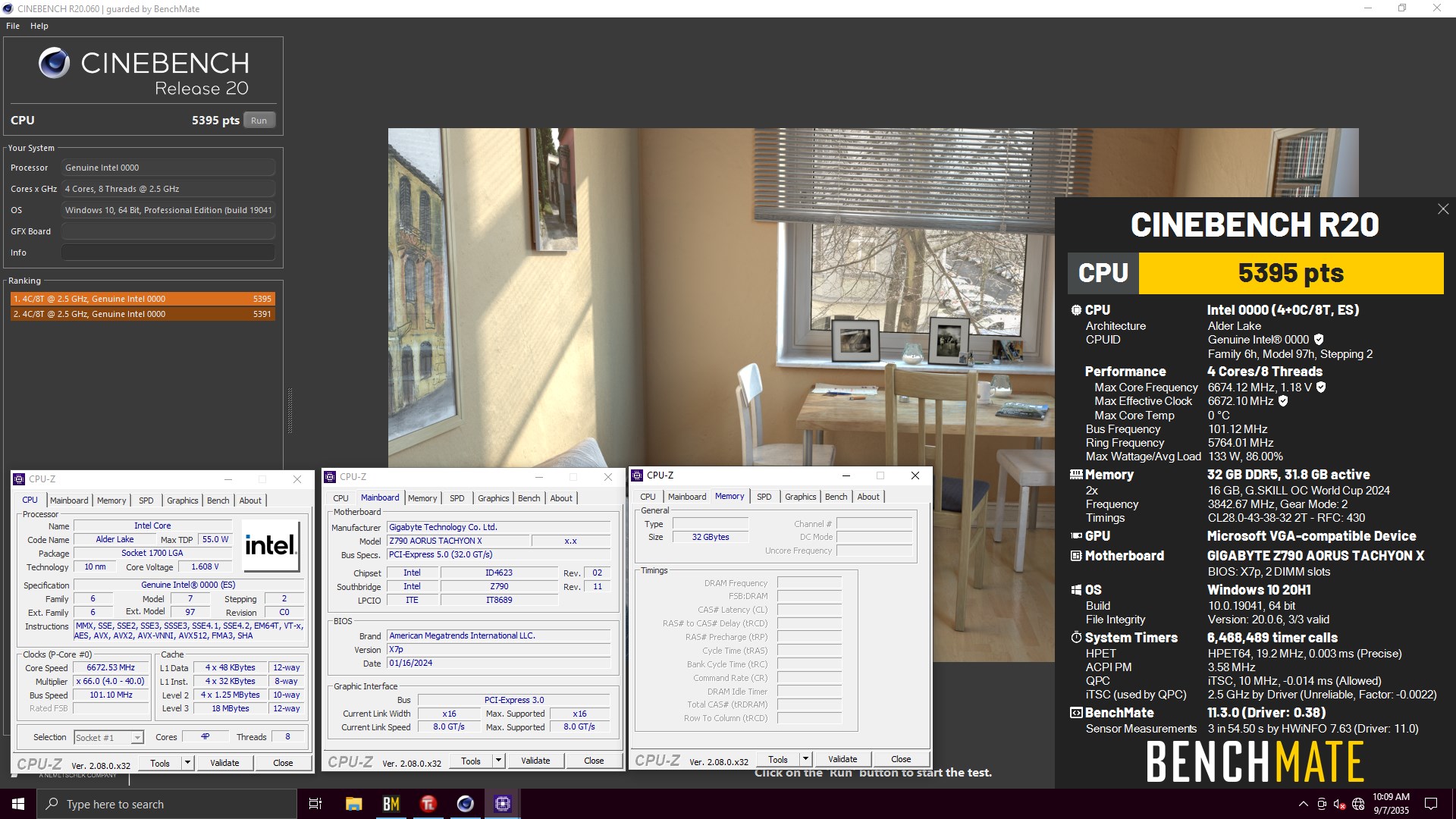Switch to Mainboard tab in CPU-Z CPU window
Viewport: 1456px width, 819px height.
69,500
